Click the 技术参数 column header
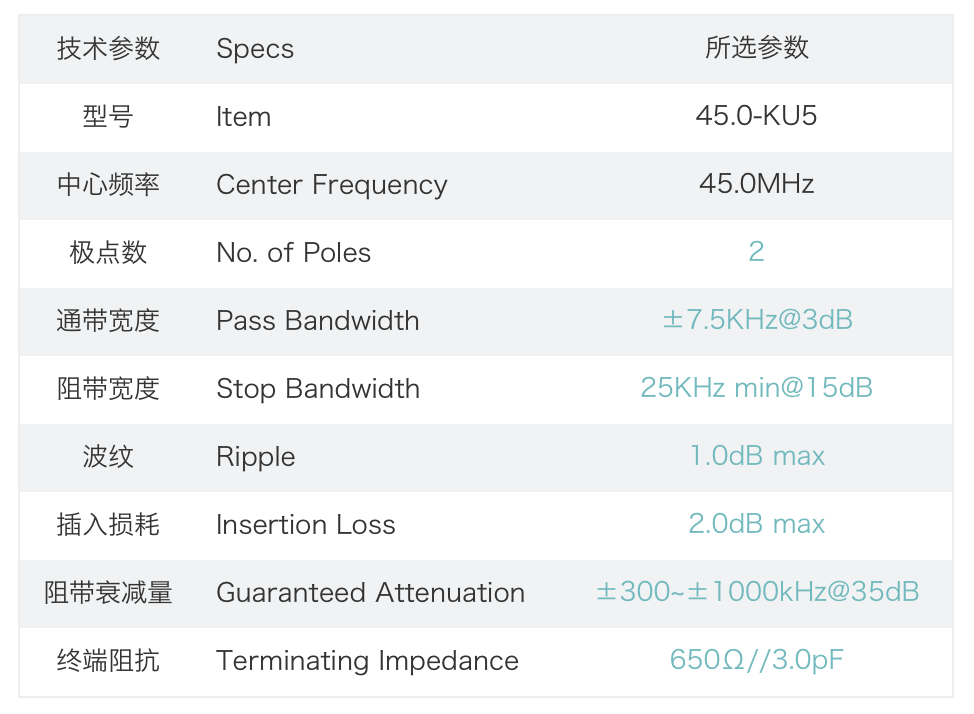Screen dimensions: 974x714 108,48
